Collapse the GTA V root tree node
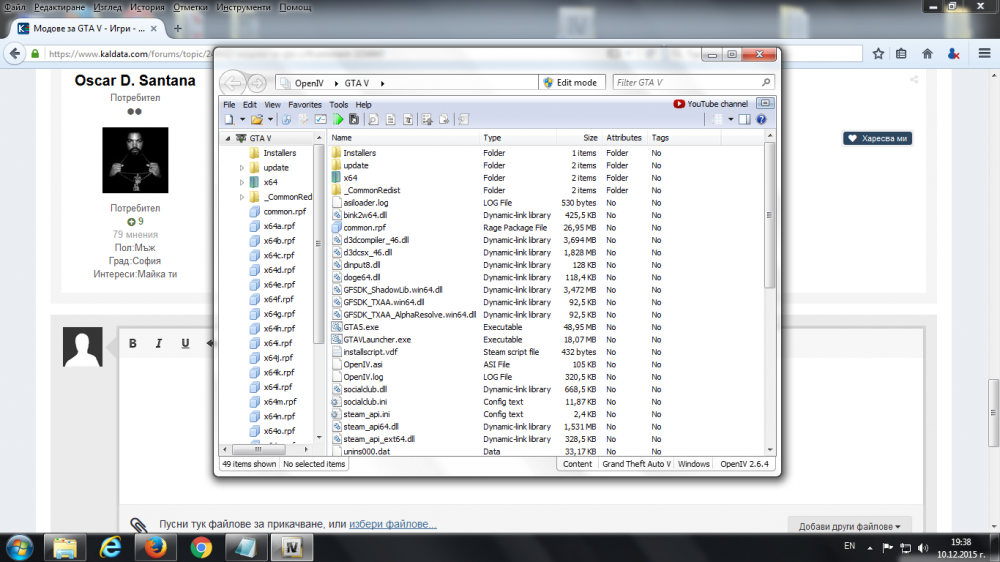Screen dimensions: 1000x562 tap(228, 138)
